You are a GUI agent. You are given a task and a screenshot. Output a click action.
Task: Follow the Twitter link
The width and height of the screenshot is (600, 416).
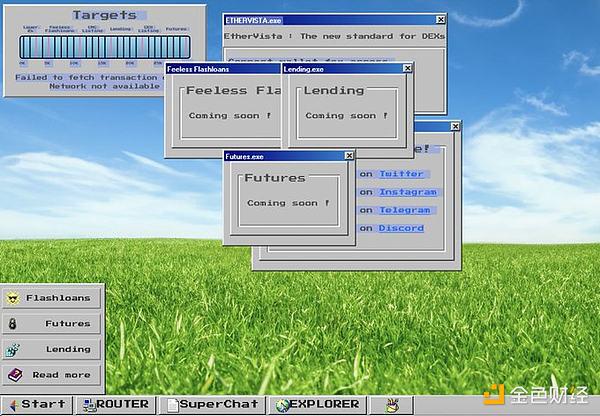pos(401,174)
